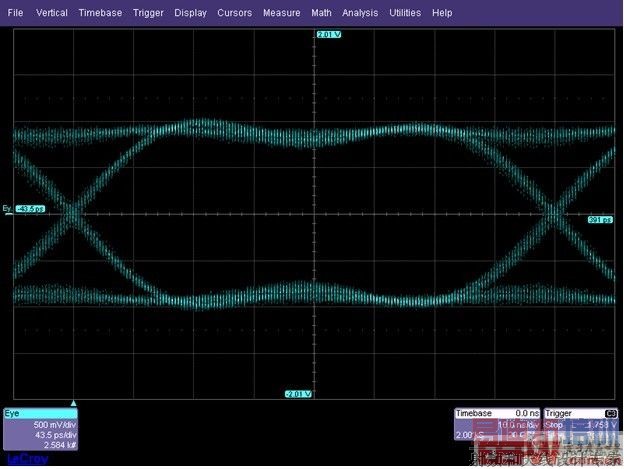624x469 pixels.
Task: Open the Timebase descriptor box
Action: point(497,424)
